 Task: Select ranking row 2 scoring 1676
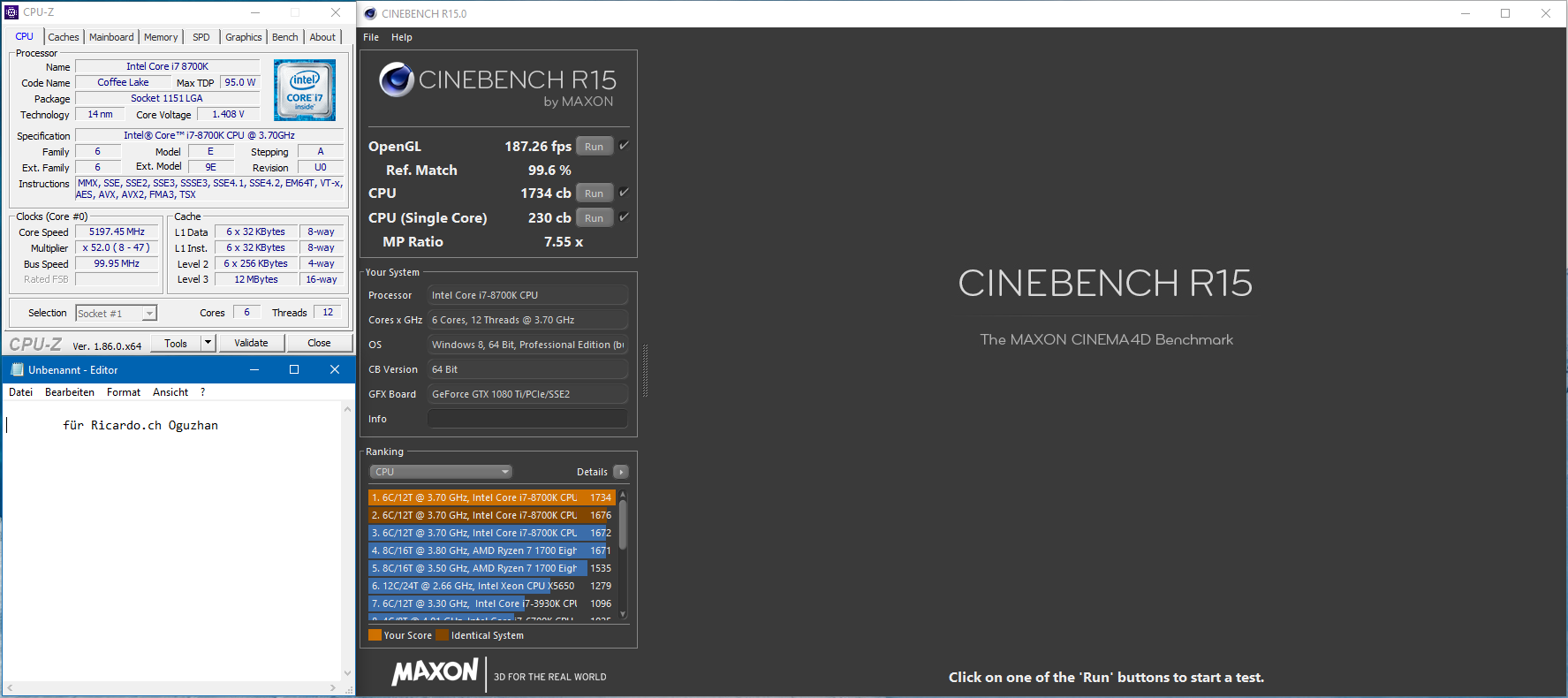click(491, 515)
